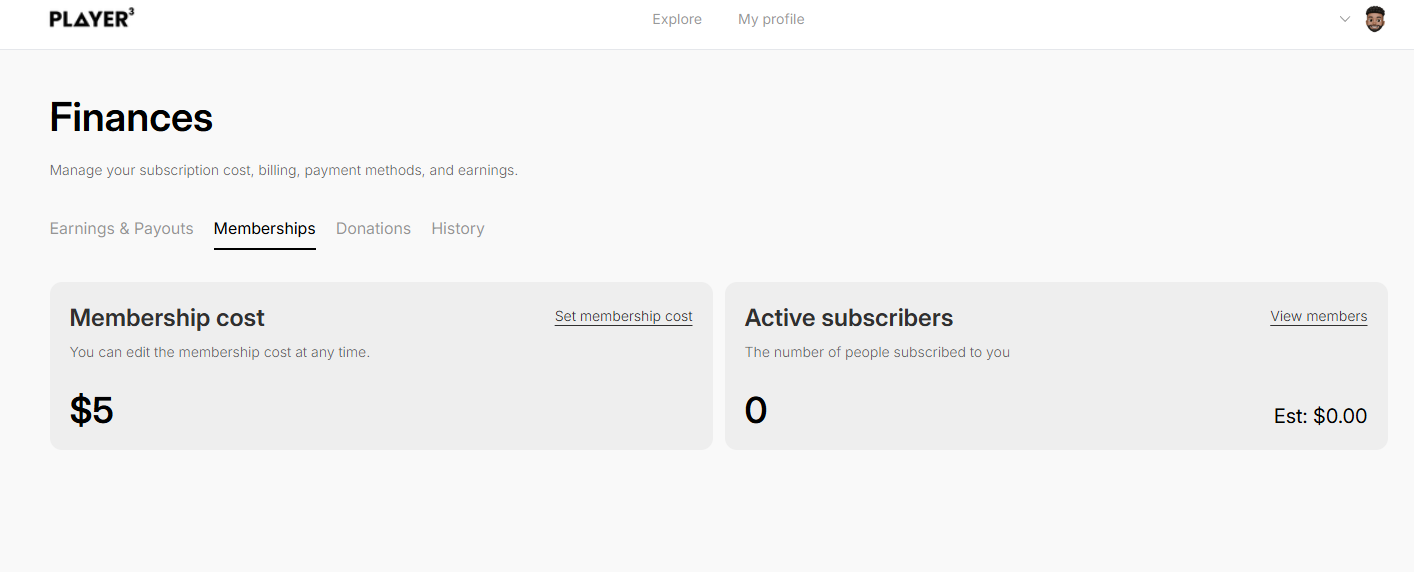Screen dimensions: 1414x572
Task: Click the $5 membership price value
Action: point(92,410)
